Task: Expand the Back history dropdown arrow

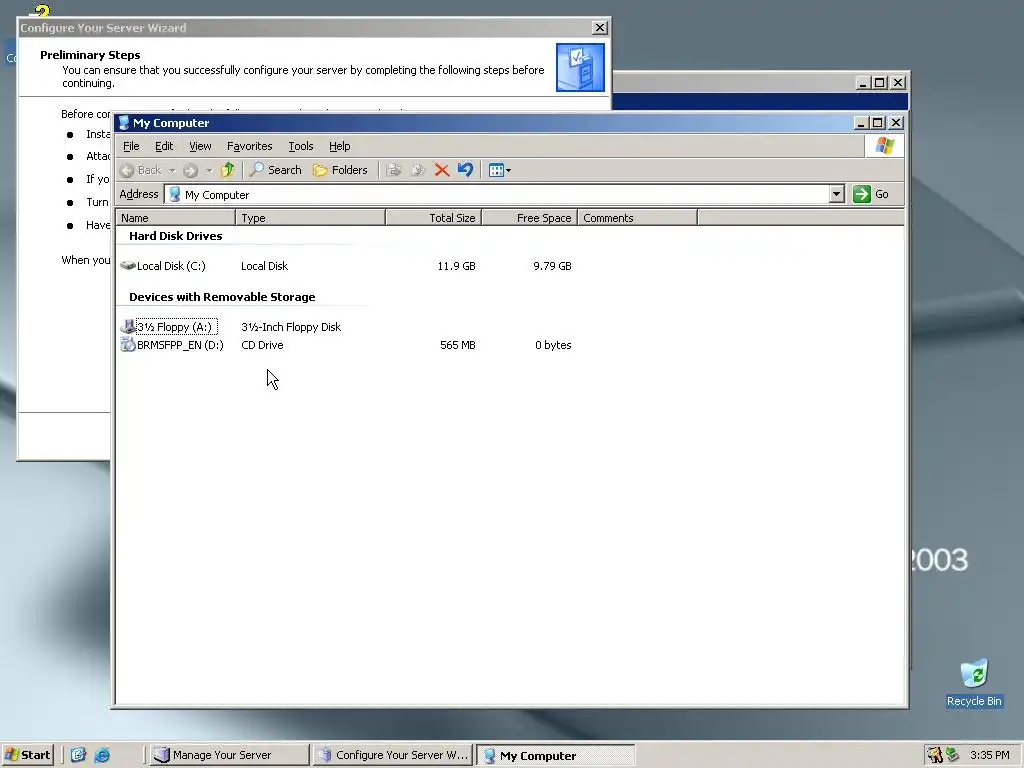Action: [172, 170]
